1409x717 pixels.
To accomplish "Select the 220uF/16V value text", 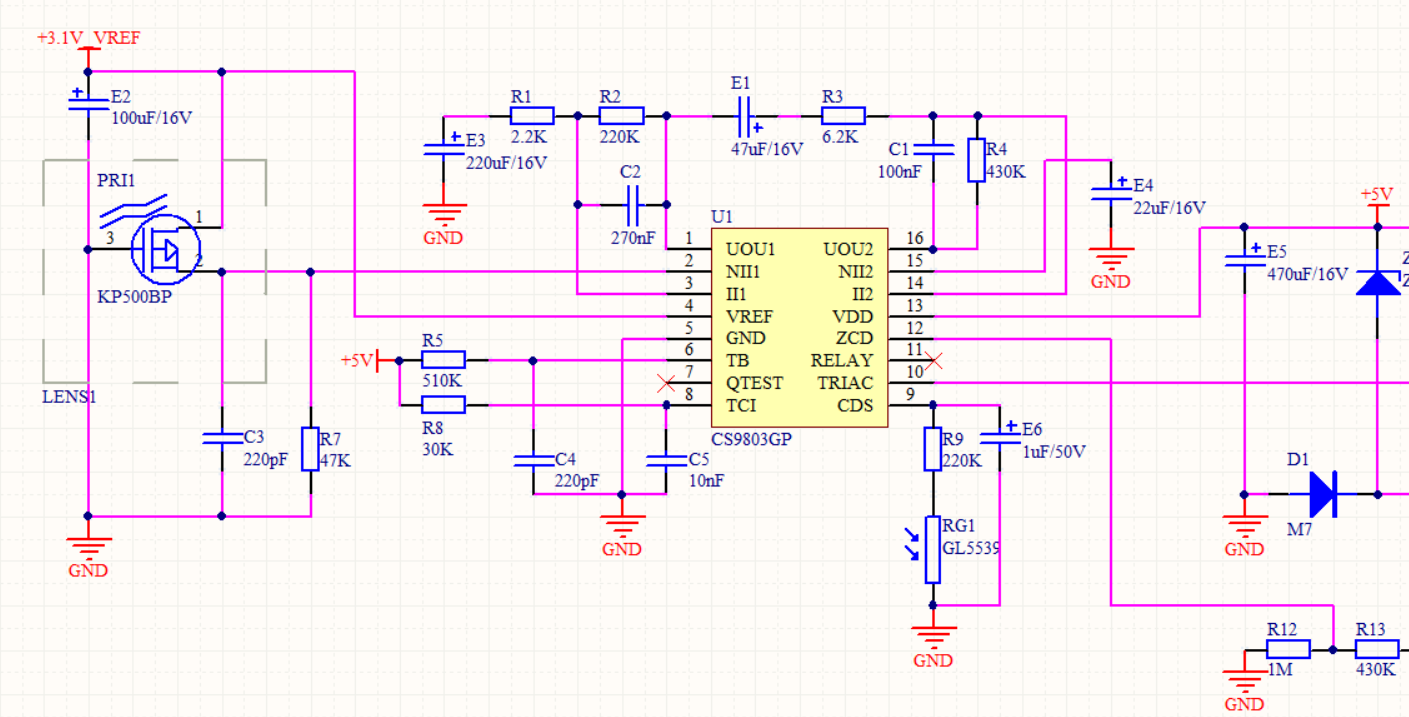I will [507, 162].
